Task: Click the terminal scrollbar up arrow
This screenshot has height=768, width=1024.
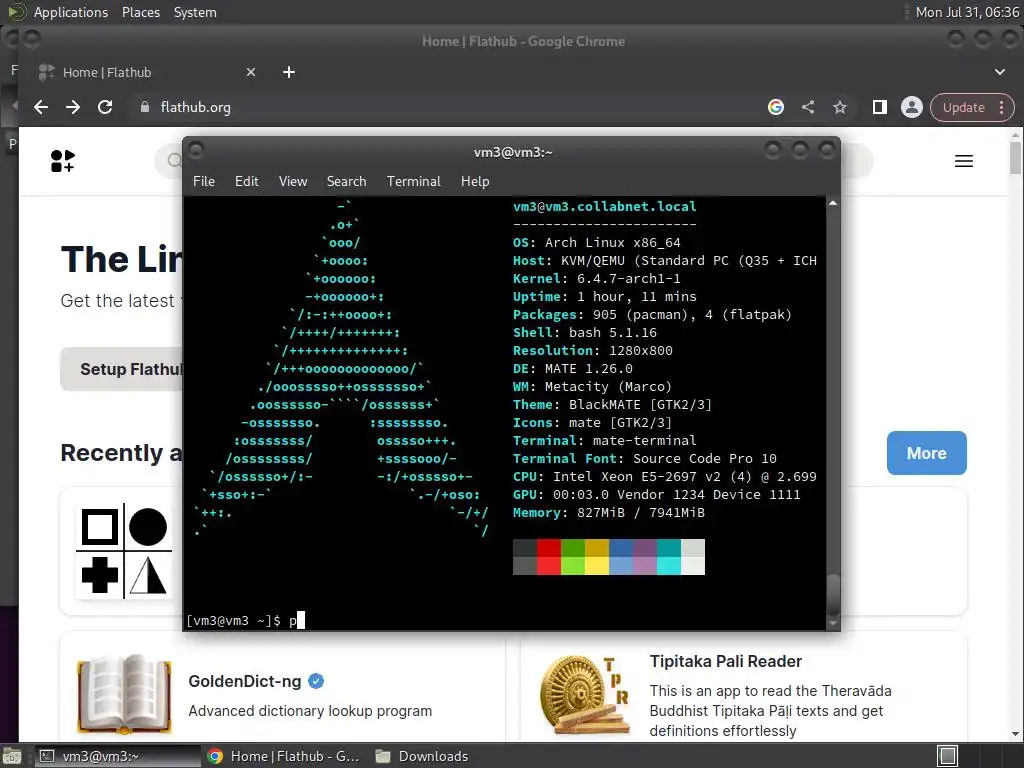Action: click(x=833, y=203)
